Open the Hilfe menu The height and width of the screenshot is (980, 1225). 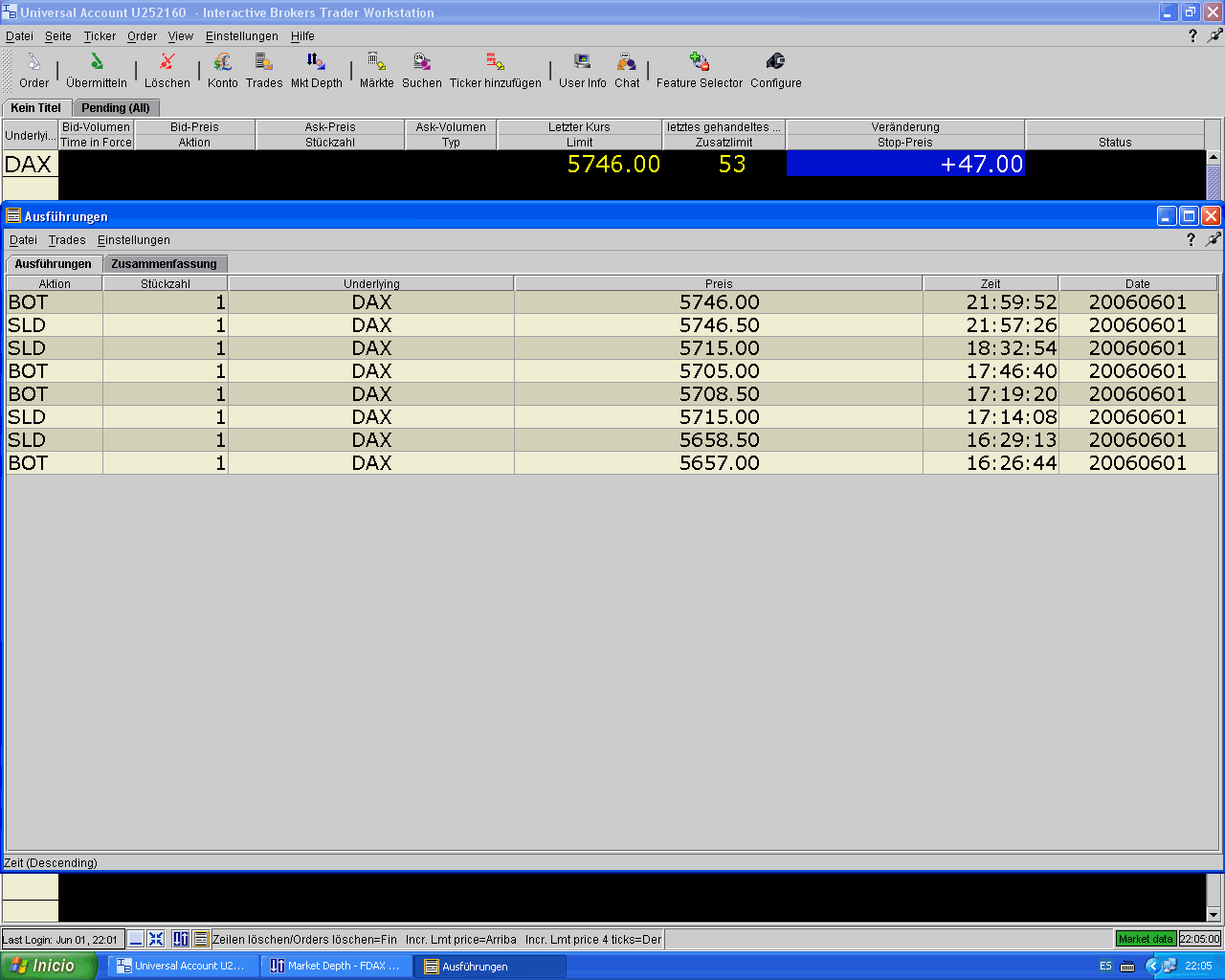click(x=302, y=35)
